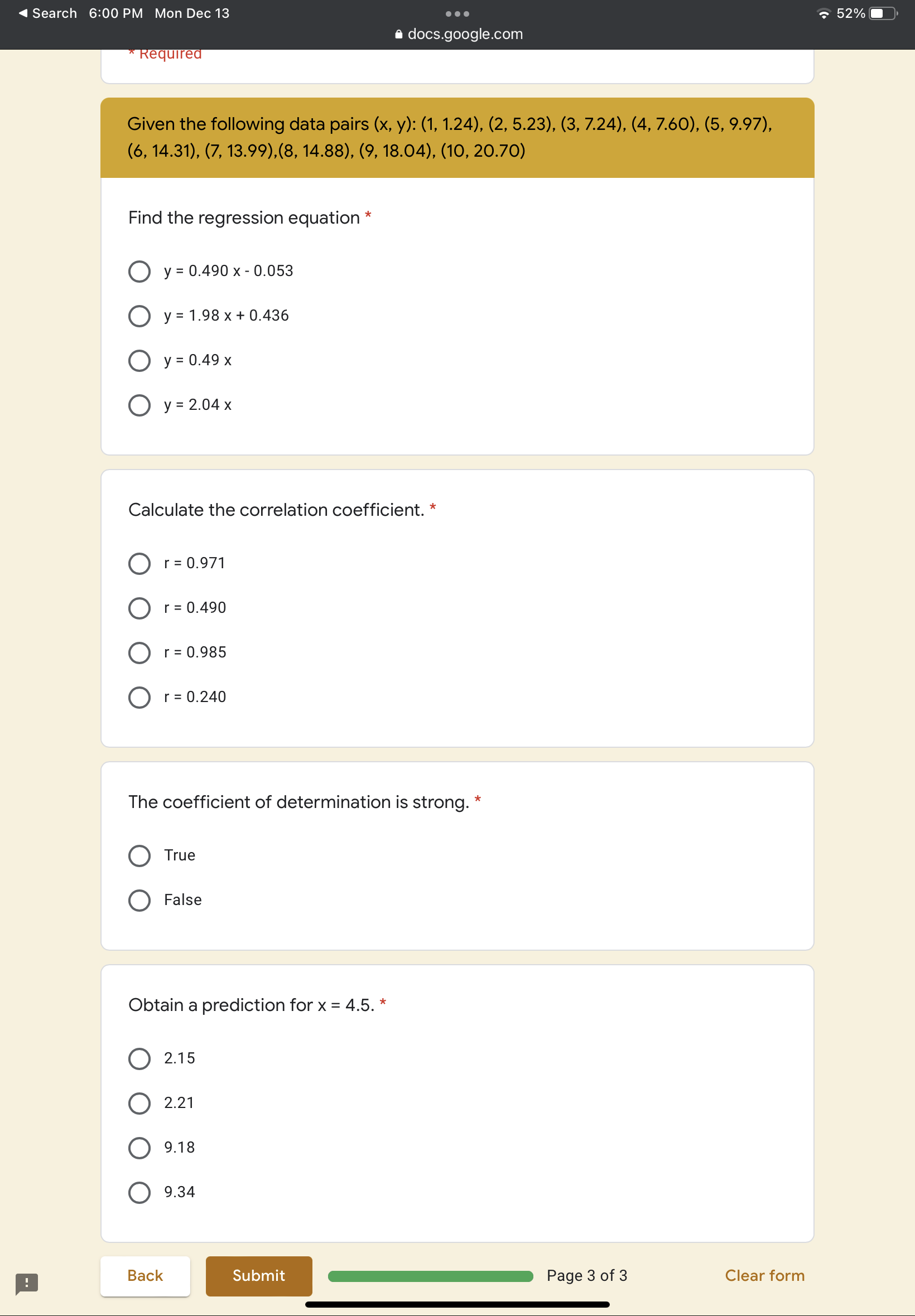Viewport: 915px width, 1316px height.
Task: Select r = 0.240 option
Action: coord(139,697)
